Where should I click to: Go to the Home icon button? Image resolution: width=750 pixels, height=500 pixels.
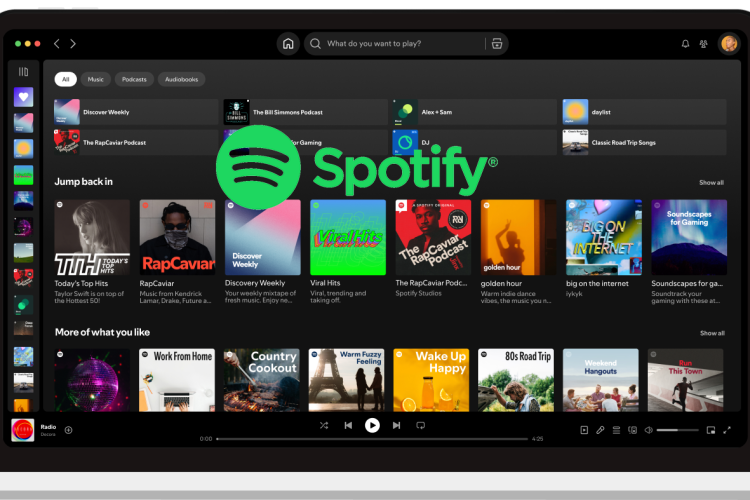coord(288,44)
